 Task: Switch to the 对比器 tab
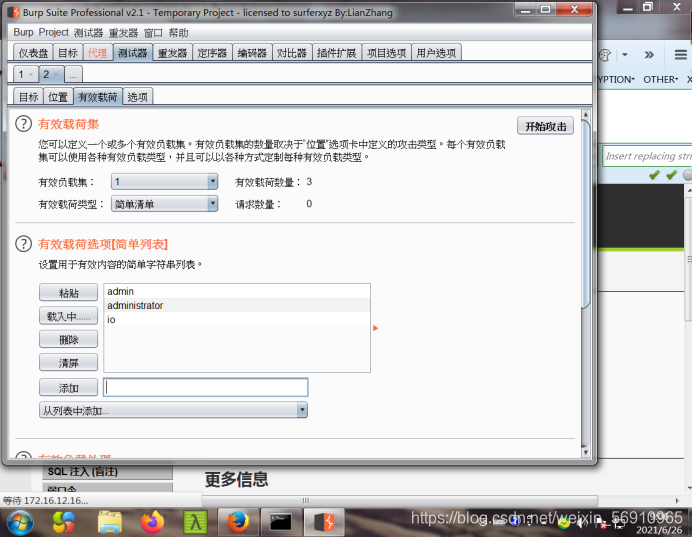(x=292, y=53)
